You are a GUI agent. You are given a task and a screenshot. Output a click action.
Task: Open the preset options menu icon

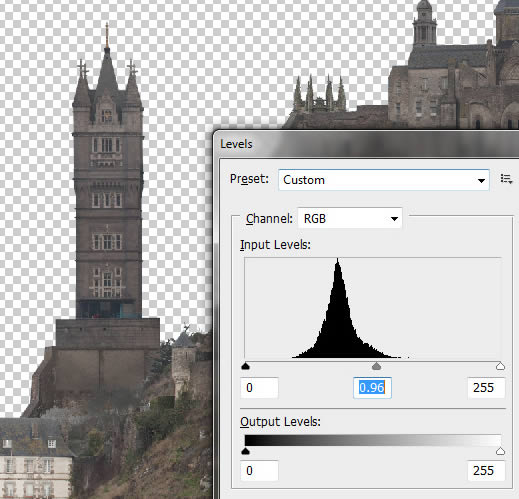pos(506,179)
